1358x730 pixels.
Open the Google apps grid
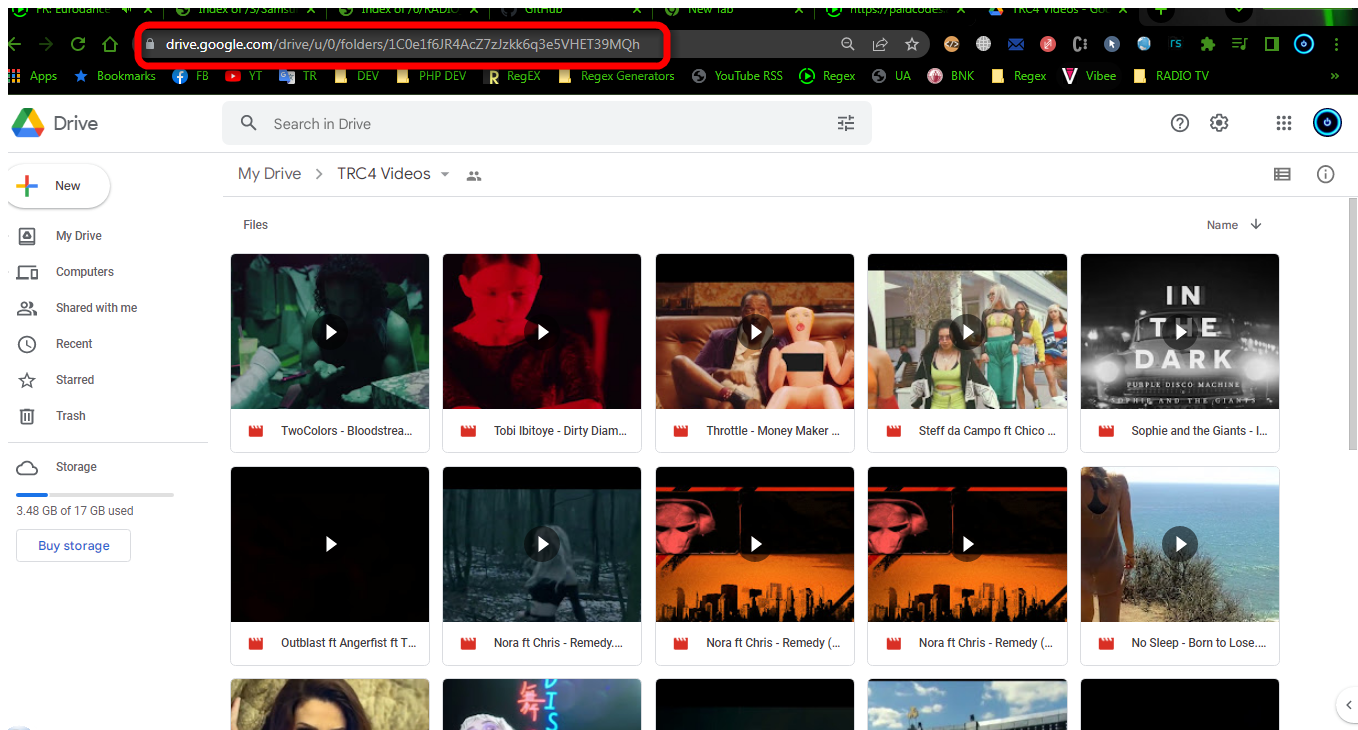coord(1284,123)
